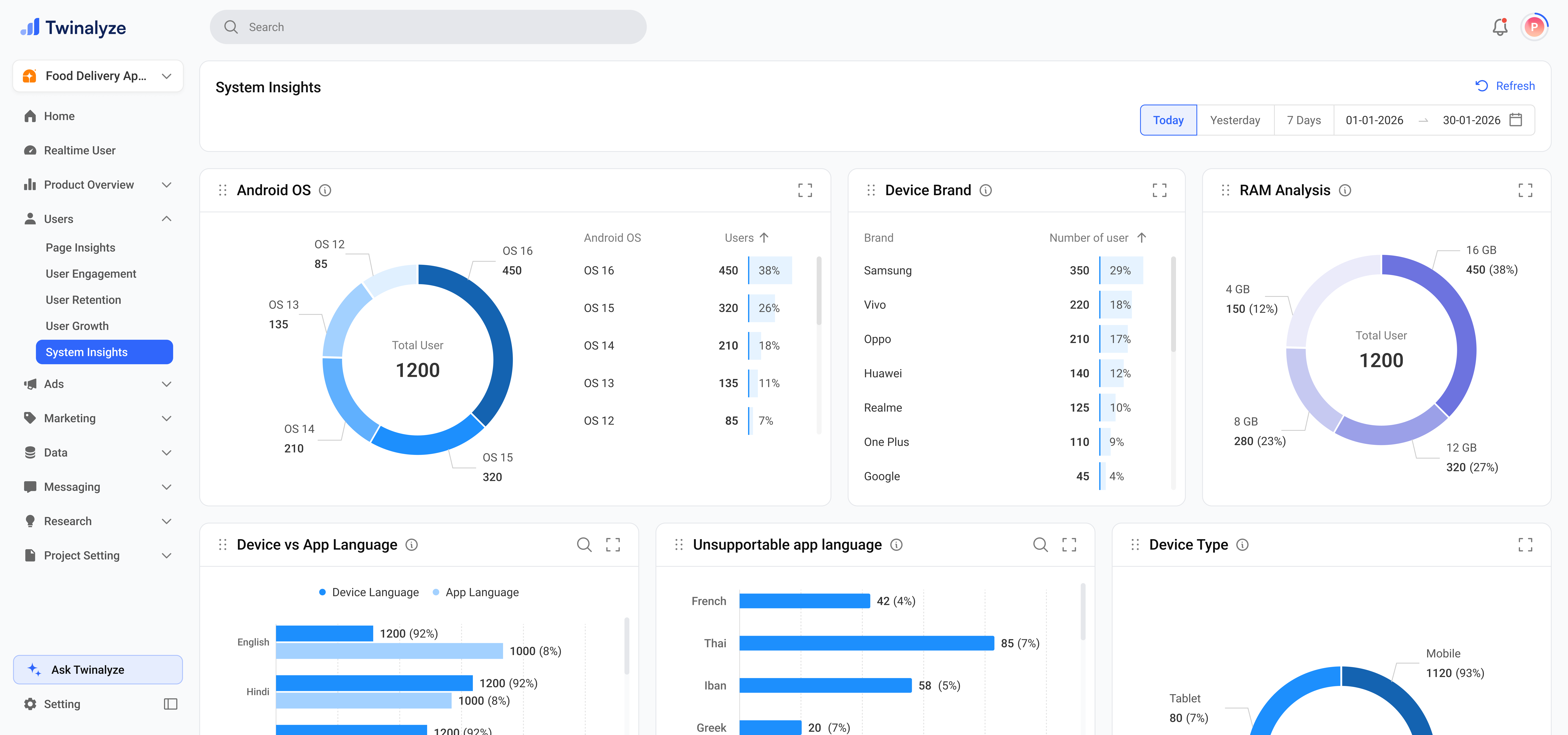This screenshot has width=1568, height=735.
Task: Show info tooltip for RAM Analysis
Action: (1345, 190)
